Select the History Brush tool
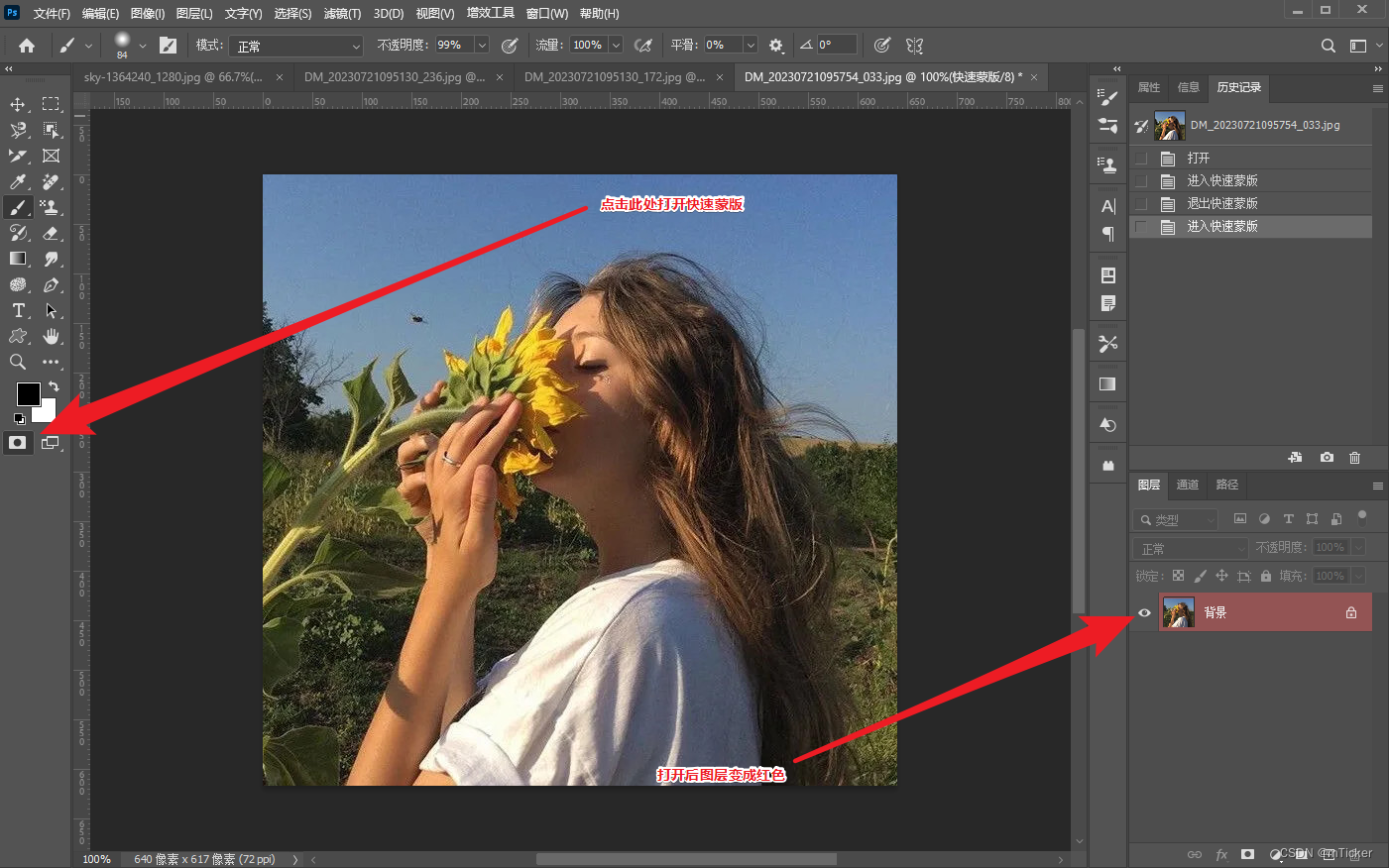Screen dimensions: 1389x868 pos(18,233)
